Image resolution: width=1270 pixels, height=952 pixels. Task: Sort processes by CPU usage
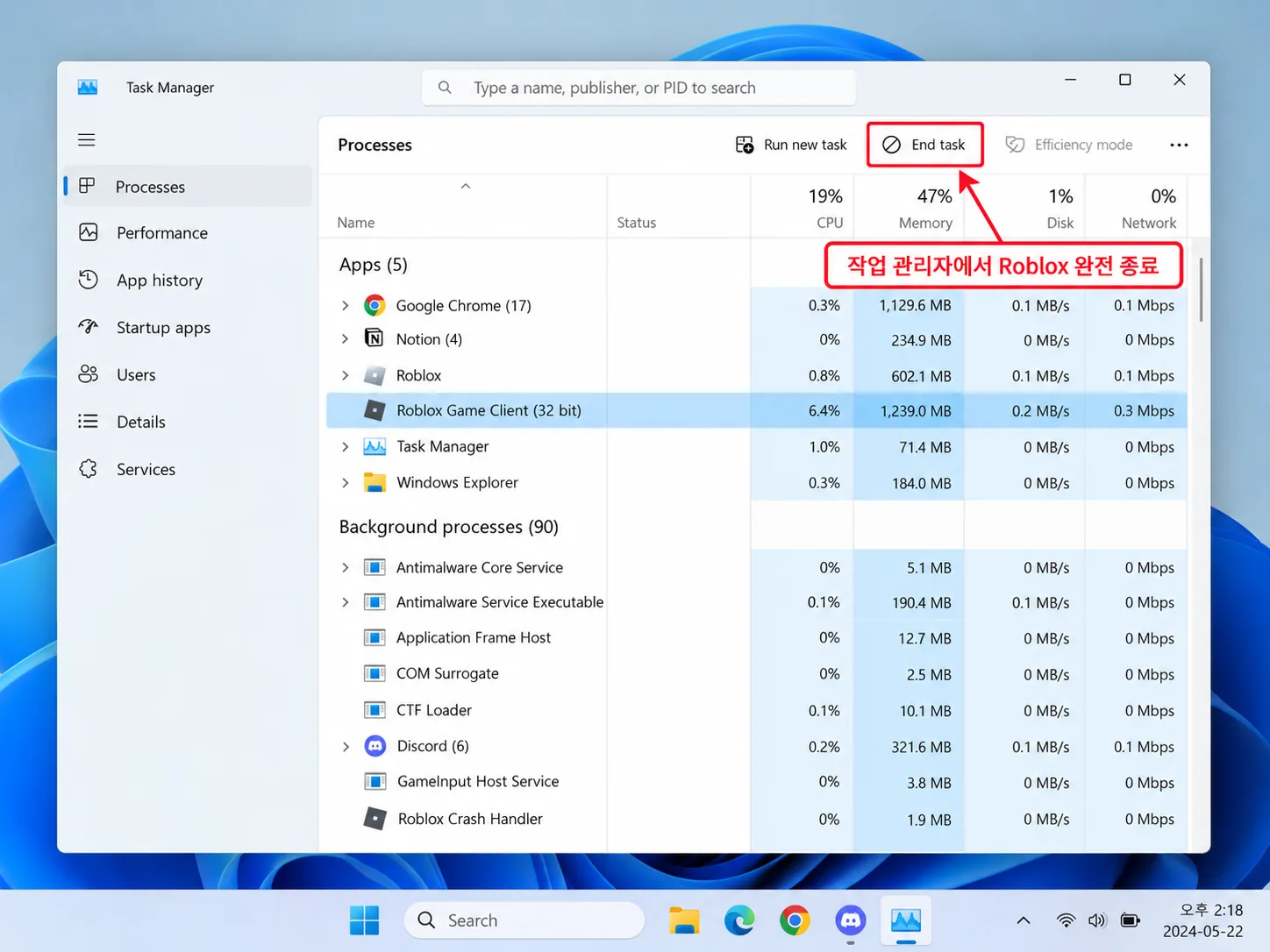802,207
